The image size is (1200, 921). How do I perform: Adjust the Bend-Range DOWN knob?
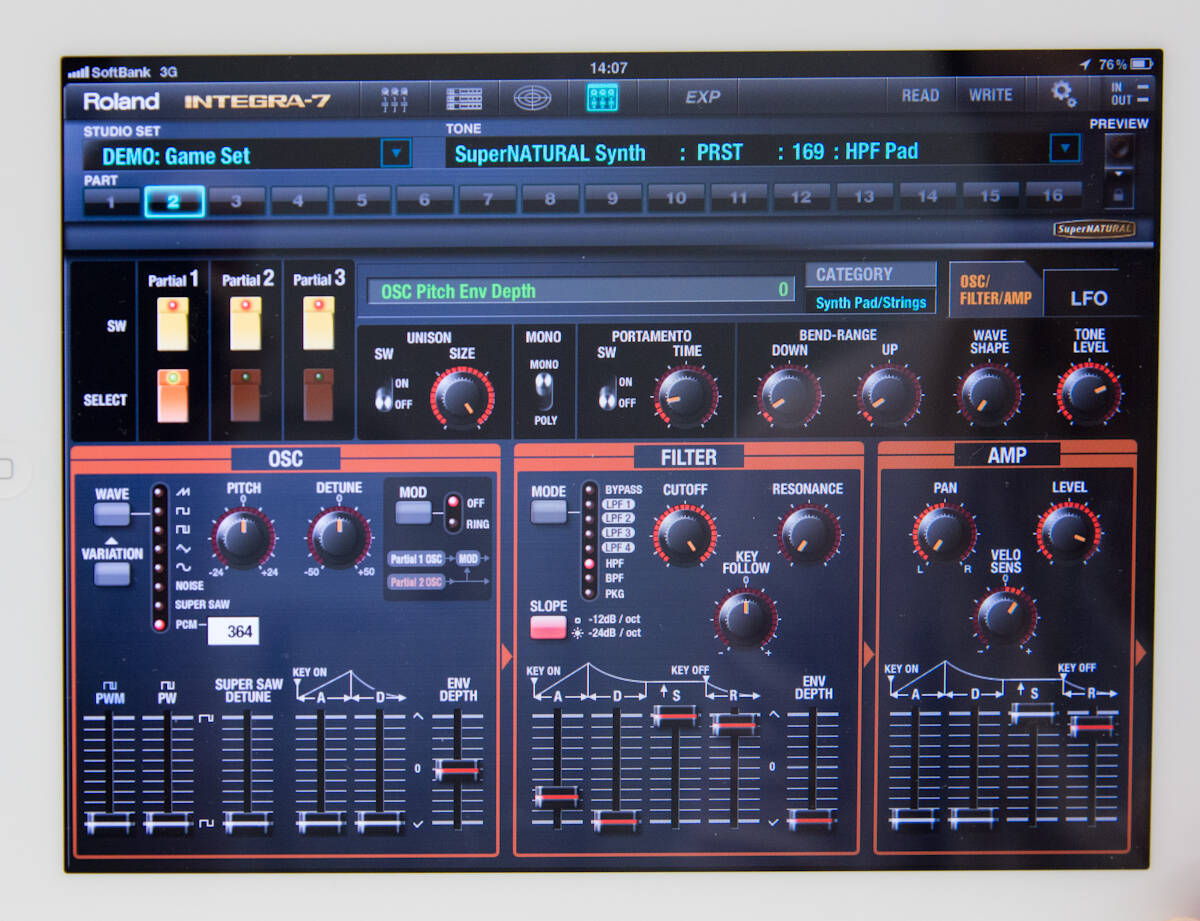click(790, 395)
